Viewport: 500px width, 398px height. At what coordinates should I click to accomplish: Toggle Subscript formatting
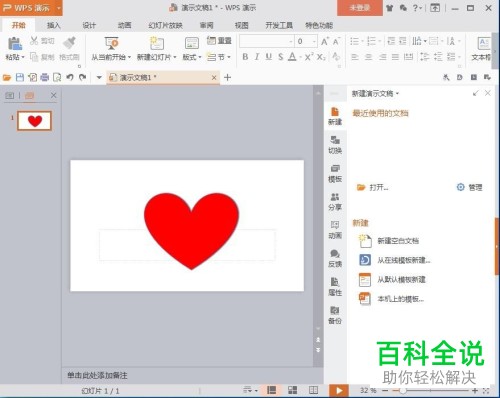321,57
